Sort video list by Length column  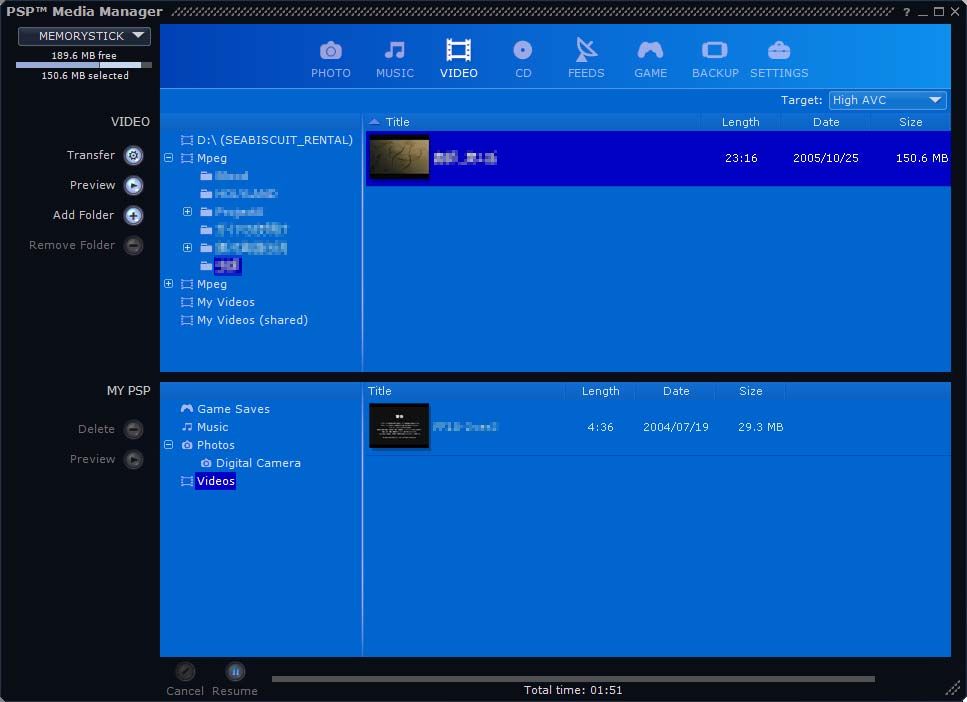coord(740,122)
